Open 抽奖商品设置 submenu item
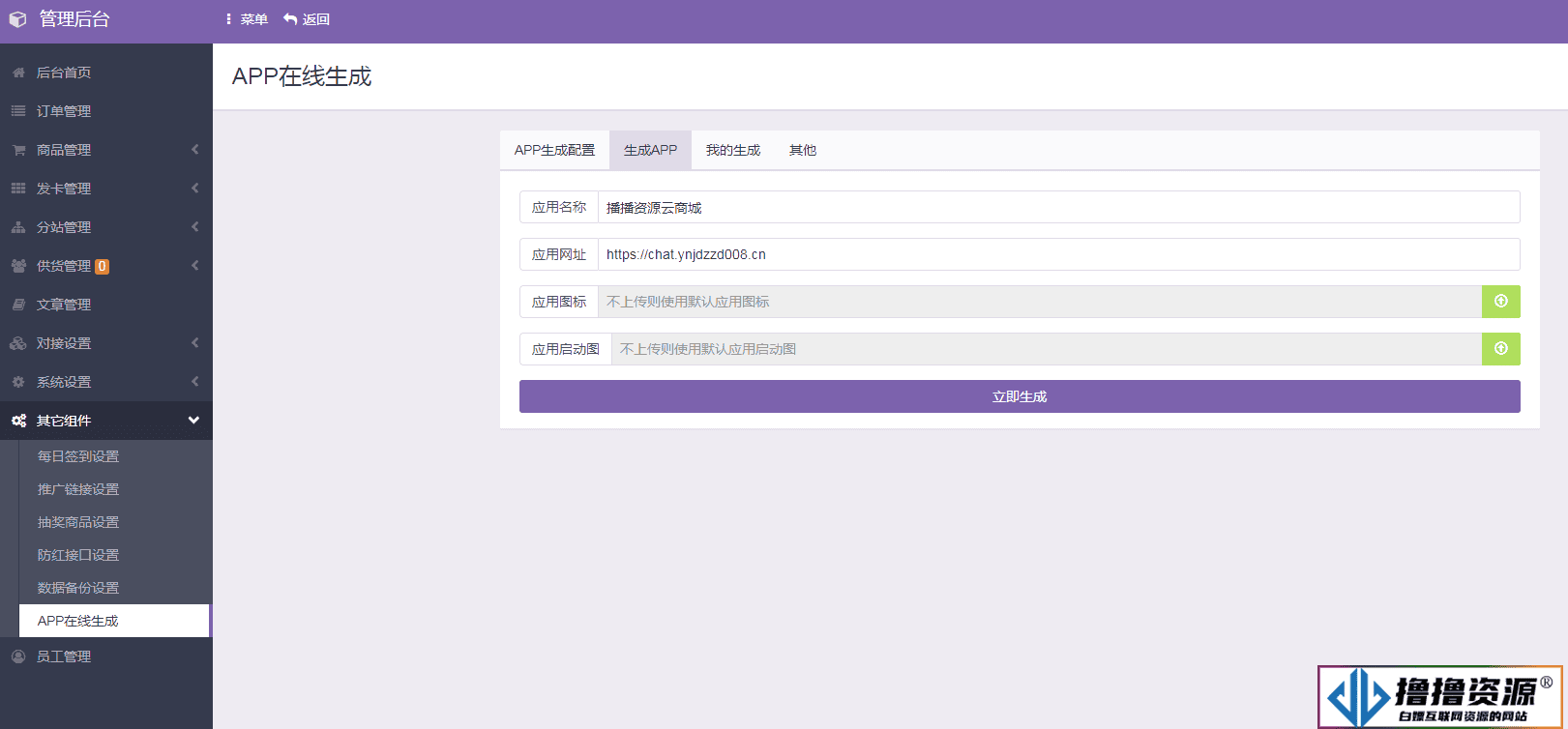The width and height of the screenshot is (1568, 729). pos(114,522)
